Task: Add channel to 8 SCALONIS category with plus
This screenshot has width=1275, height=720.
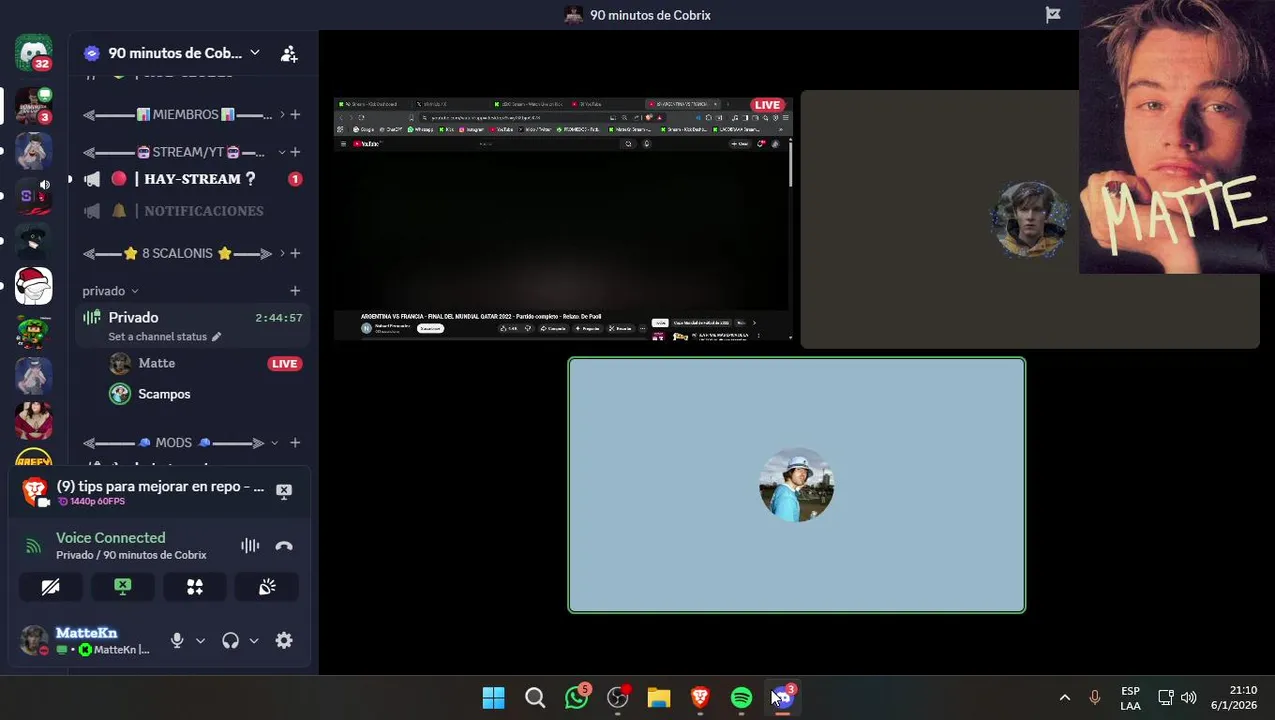Action: click(295, 253)
